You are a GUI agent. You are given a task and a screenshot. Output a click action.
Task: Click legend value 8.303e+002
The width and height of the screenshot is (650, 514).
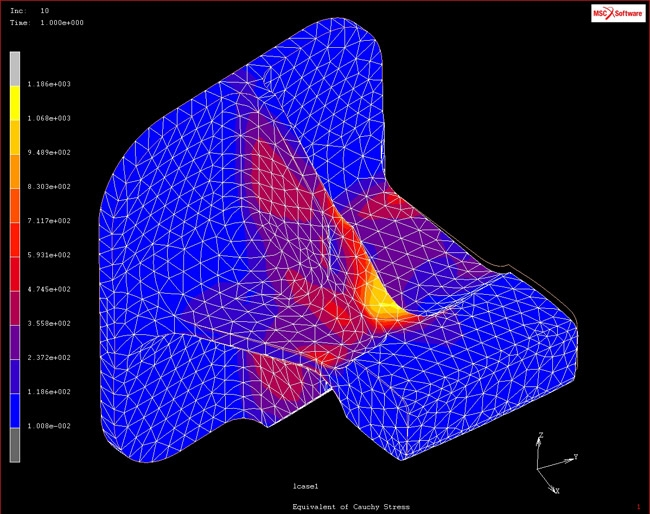click(49, 187)
